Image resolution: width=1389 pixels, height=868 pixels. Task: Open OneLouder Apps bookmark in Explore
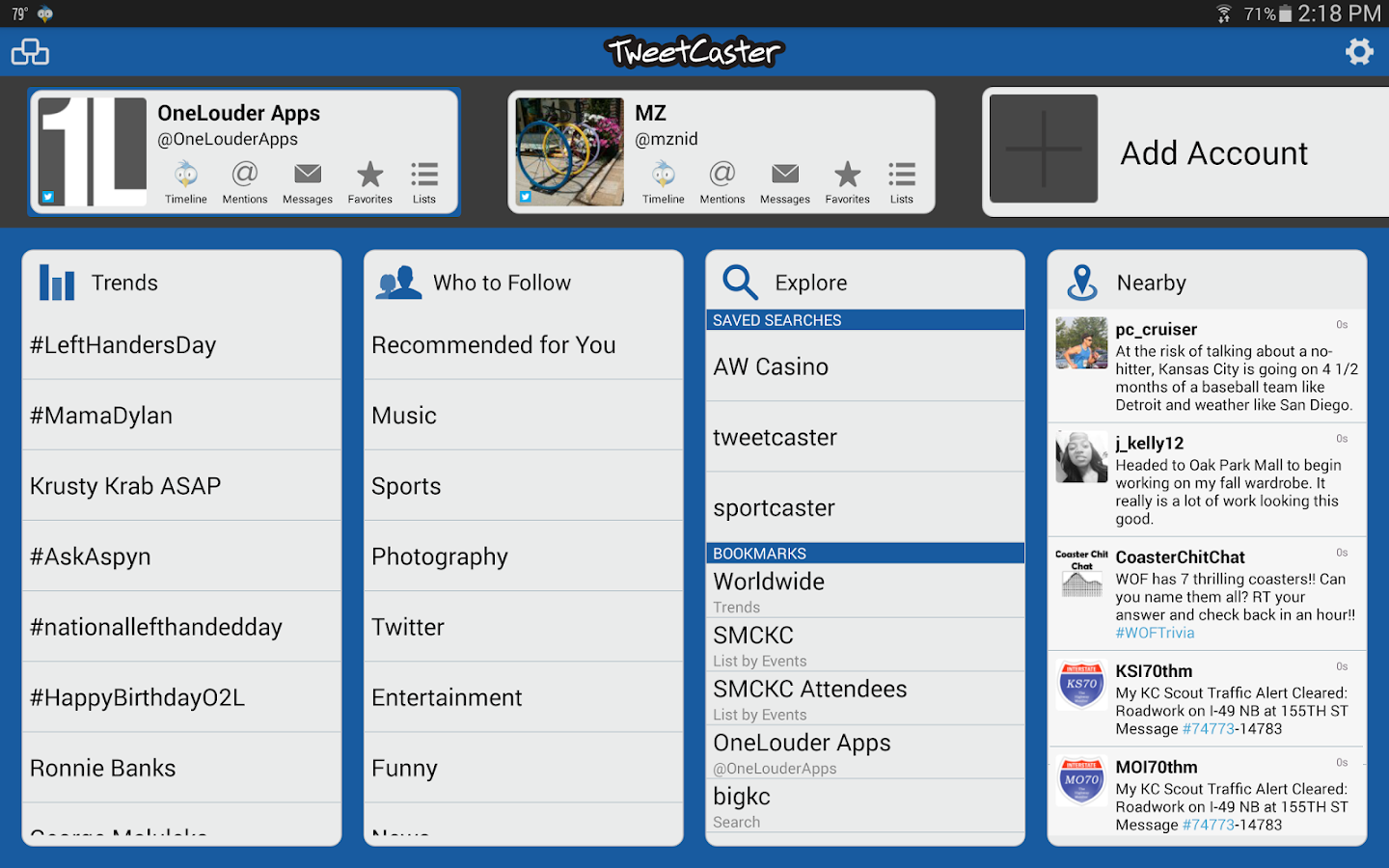click(x=865, y=752)
